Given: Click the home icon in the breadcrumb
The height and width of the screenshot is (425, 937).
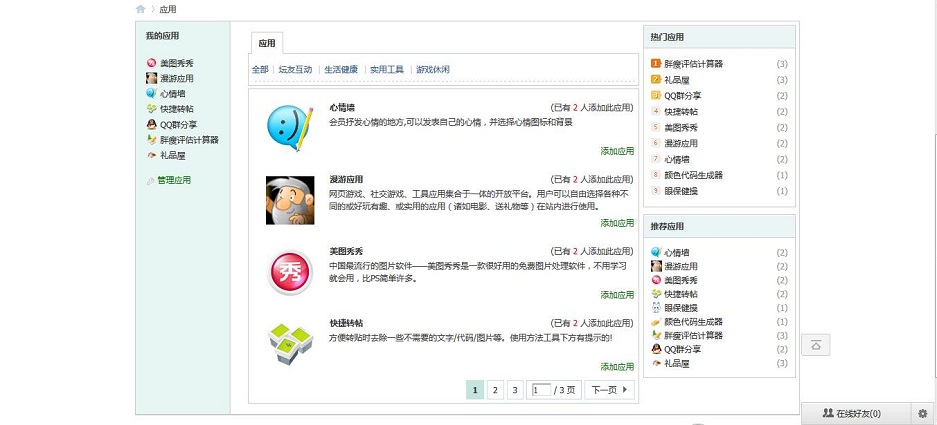Looking at the screenshot, I should [x=140, y=9].
